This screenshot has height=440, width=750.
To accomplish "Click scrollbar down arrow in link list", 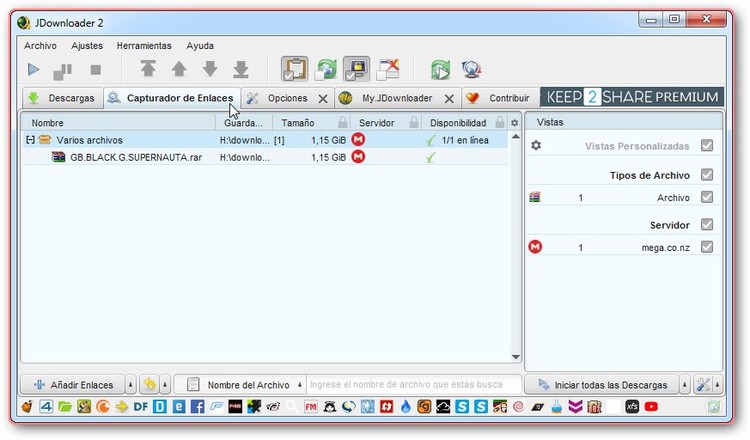I will pyautogui.click(x=516, y=357).
